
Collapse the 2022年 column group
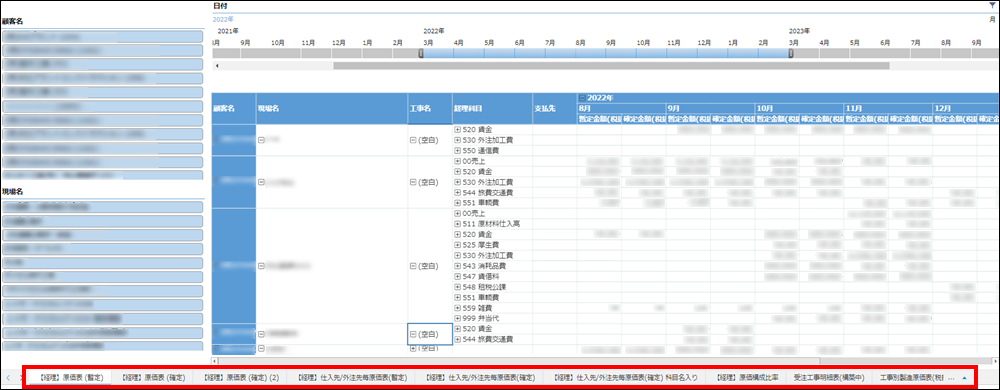pos(582,98)
